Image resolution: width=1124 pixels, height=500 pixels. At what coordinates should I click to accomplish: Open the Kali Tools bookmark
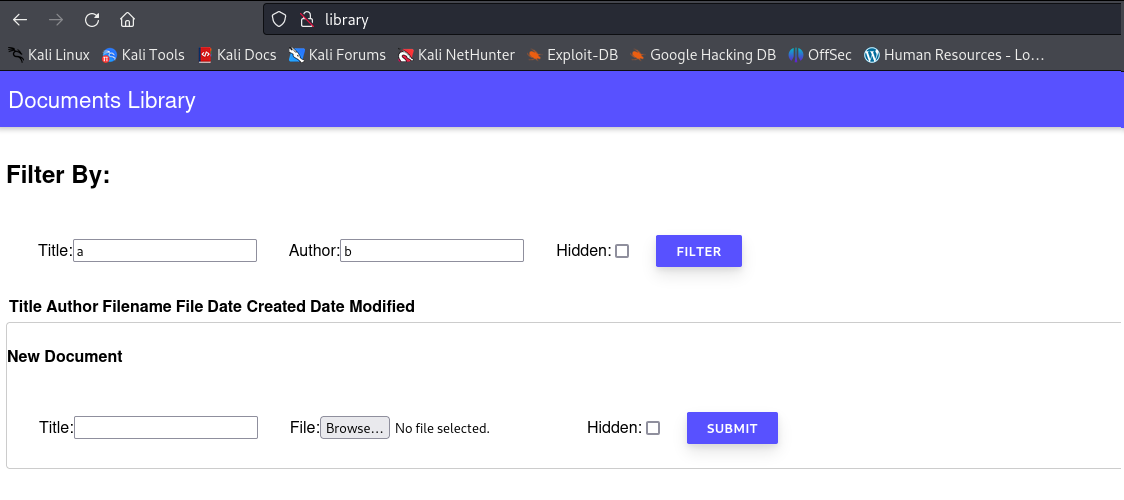tap(143, 54)
